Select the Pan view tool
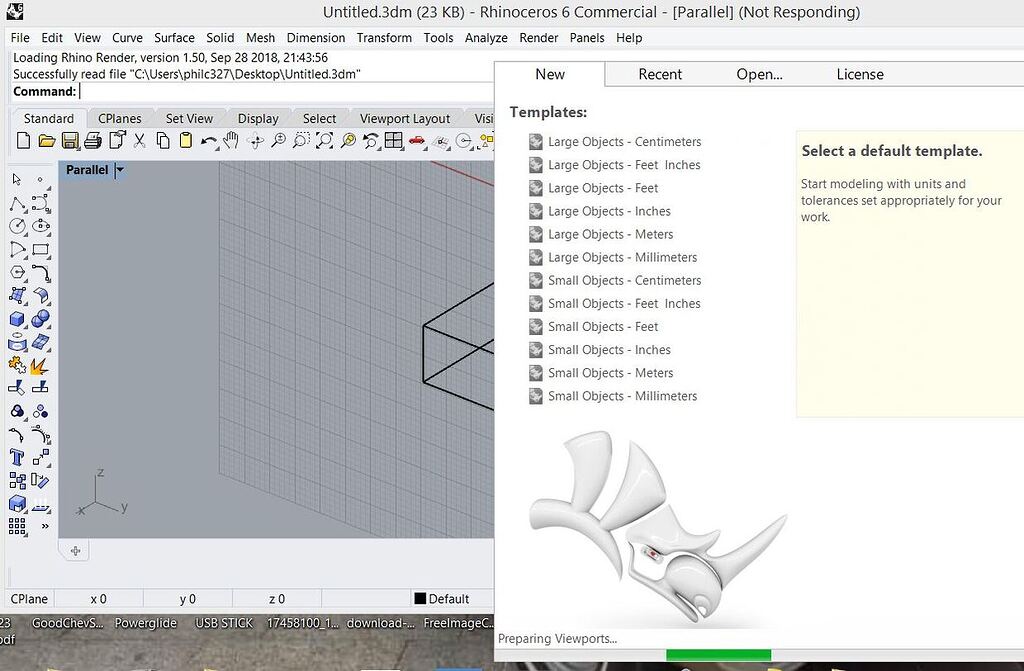1024x671 pixels. (233, 142)
